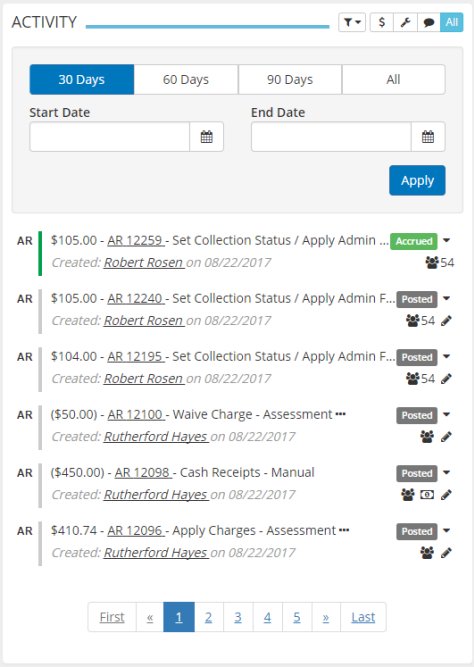Open the Start Date calendar picker
Screen dimensions: 474x667
pos(206,137)
